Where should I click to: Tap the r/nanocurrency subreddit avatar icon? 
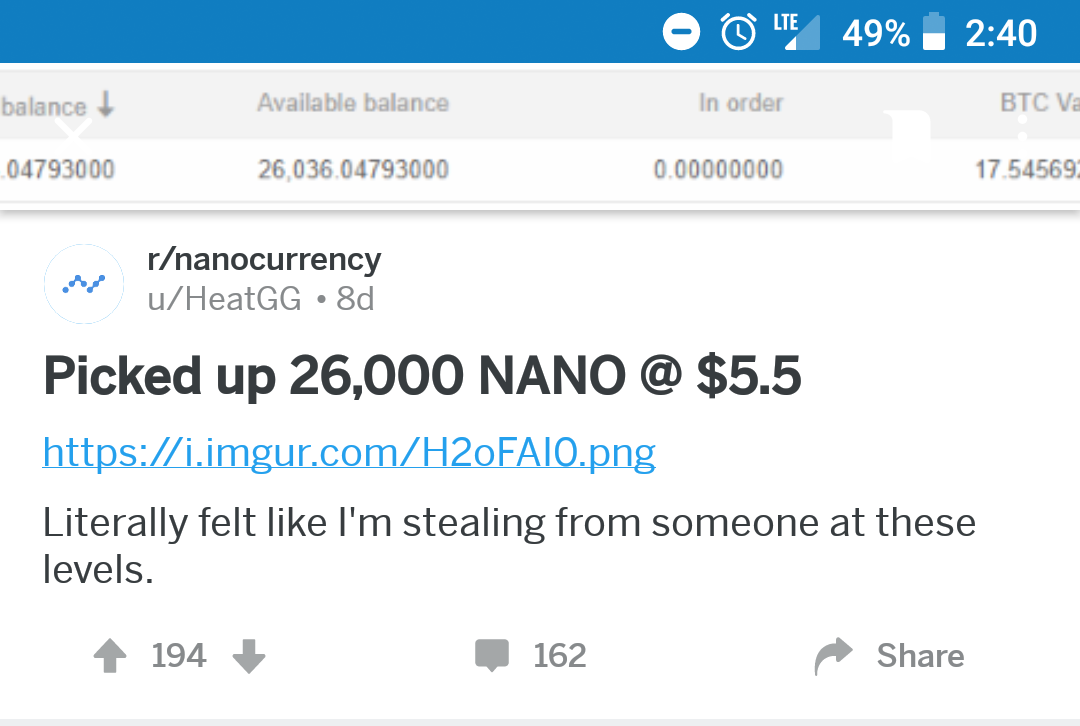tap(84, 284)
